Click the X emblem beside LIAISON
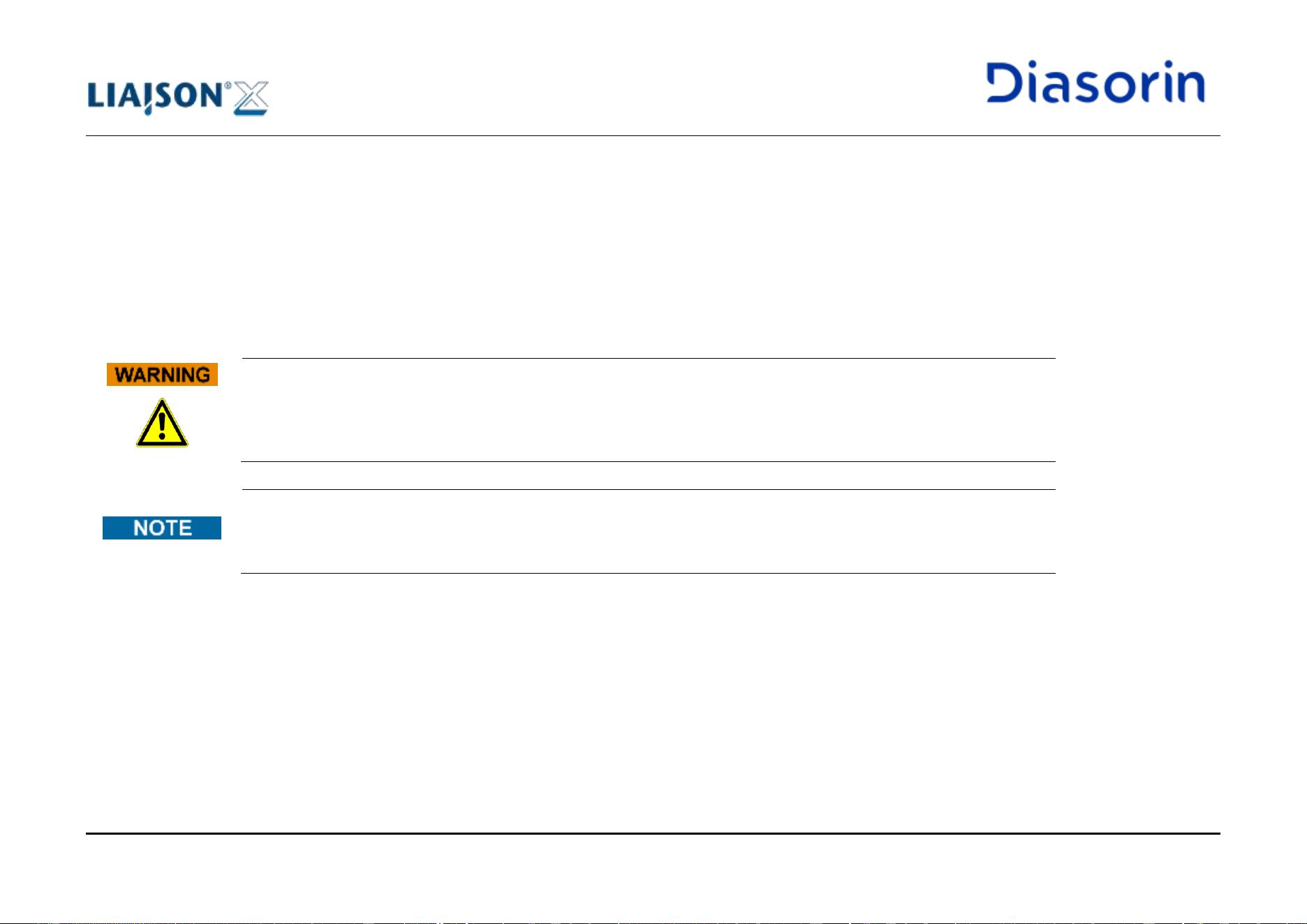This screenshot has width=1307, height=924. pyautogui.click(x=251, y=98)
